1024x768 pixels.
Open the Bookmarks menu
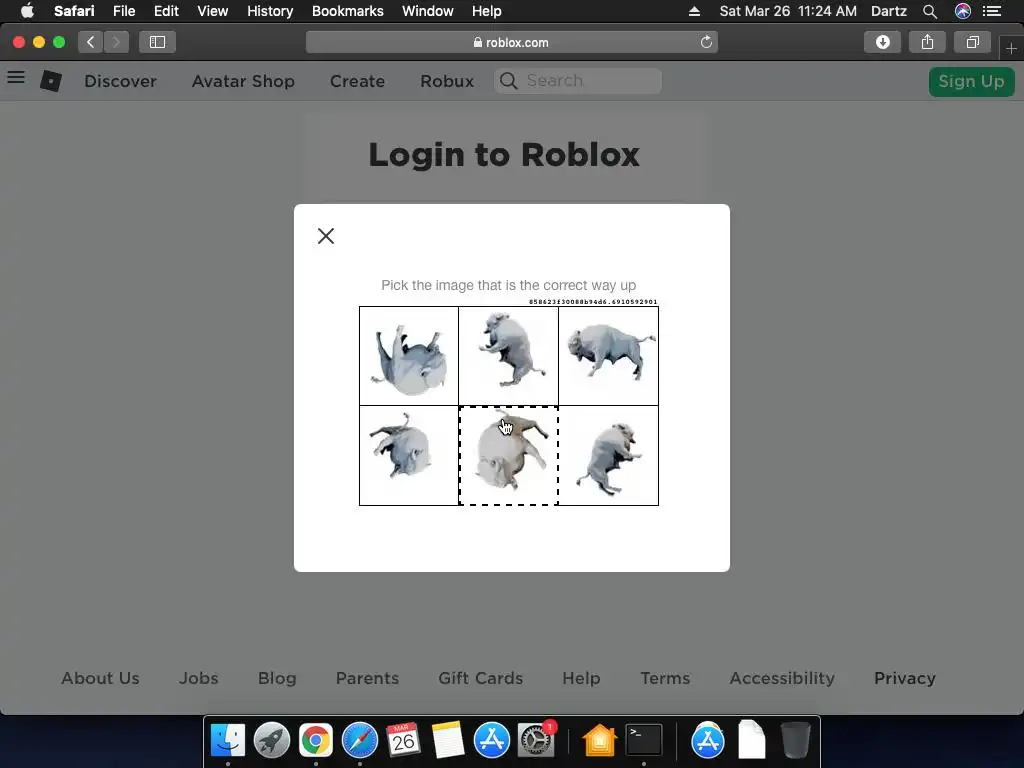347,11
